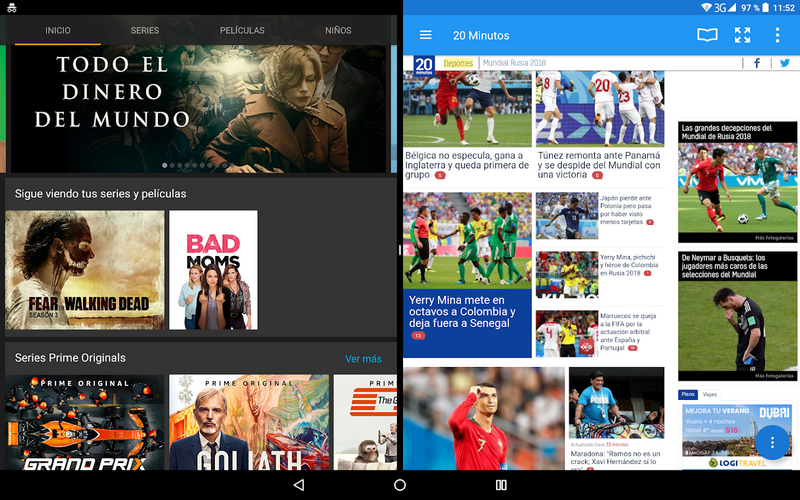Tap the signal strength status icon
Viewport: 800px width, 500px height.
pos(732,7)
